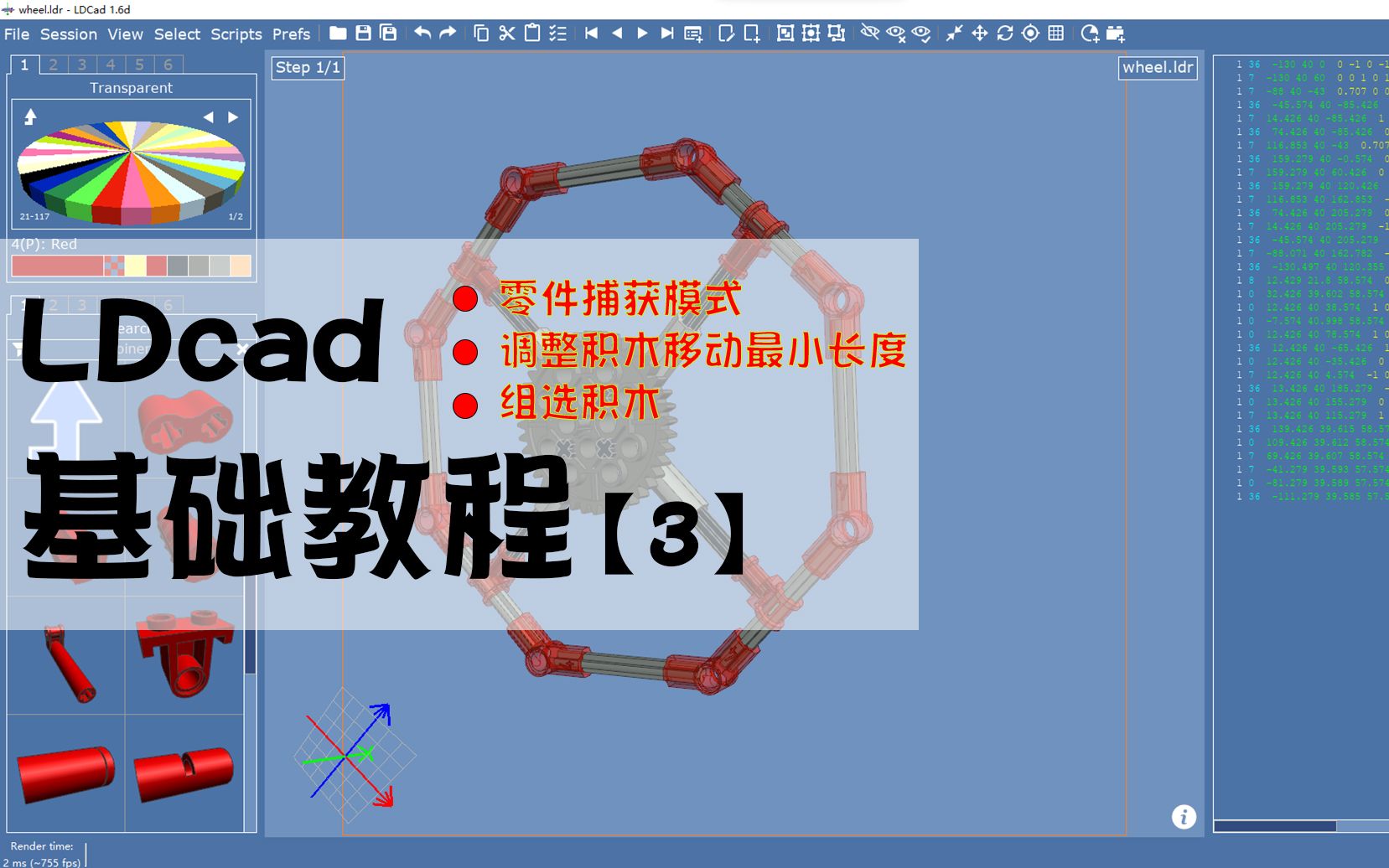Copy the selection with the copy icon
The width and height of the screenshot is (1389, 868).
(481, 34)
